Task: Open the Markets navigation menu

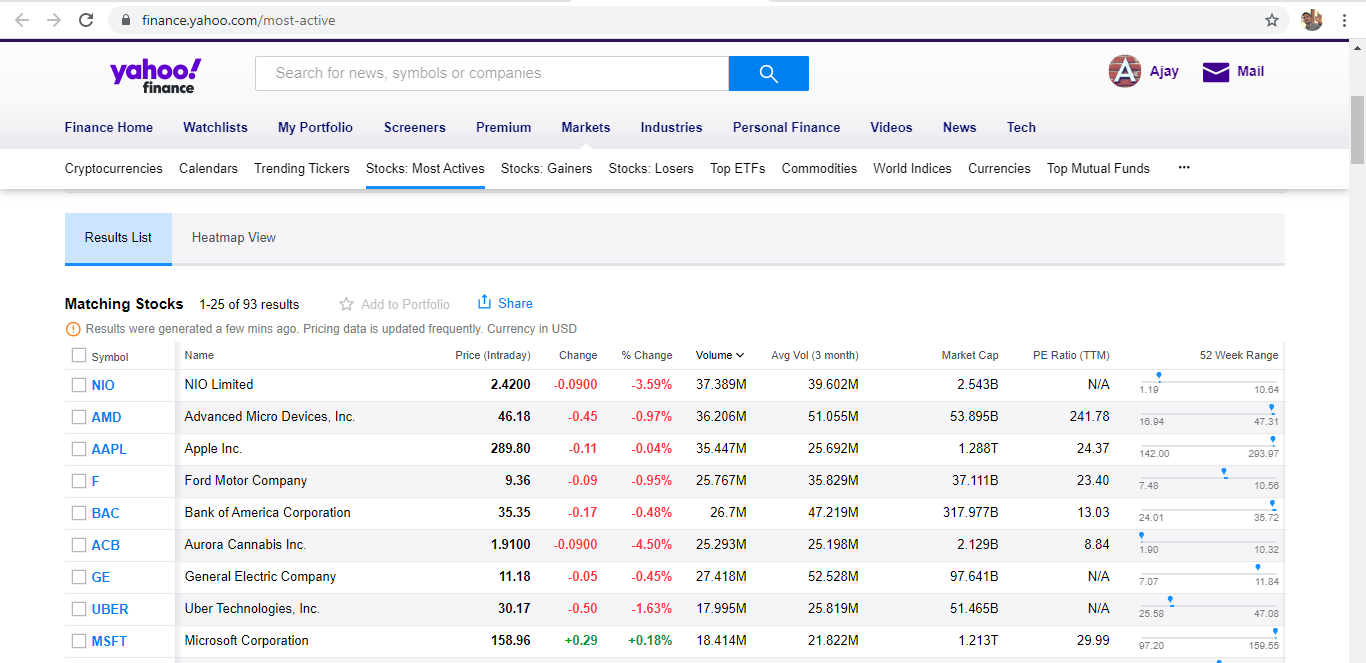Action: [x=586, y=127]
